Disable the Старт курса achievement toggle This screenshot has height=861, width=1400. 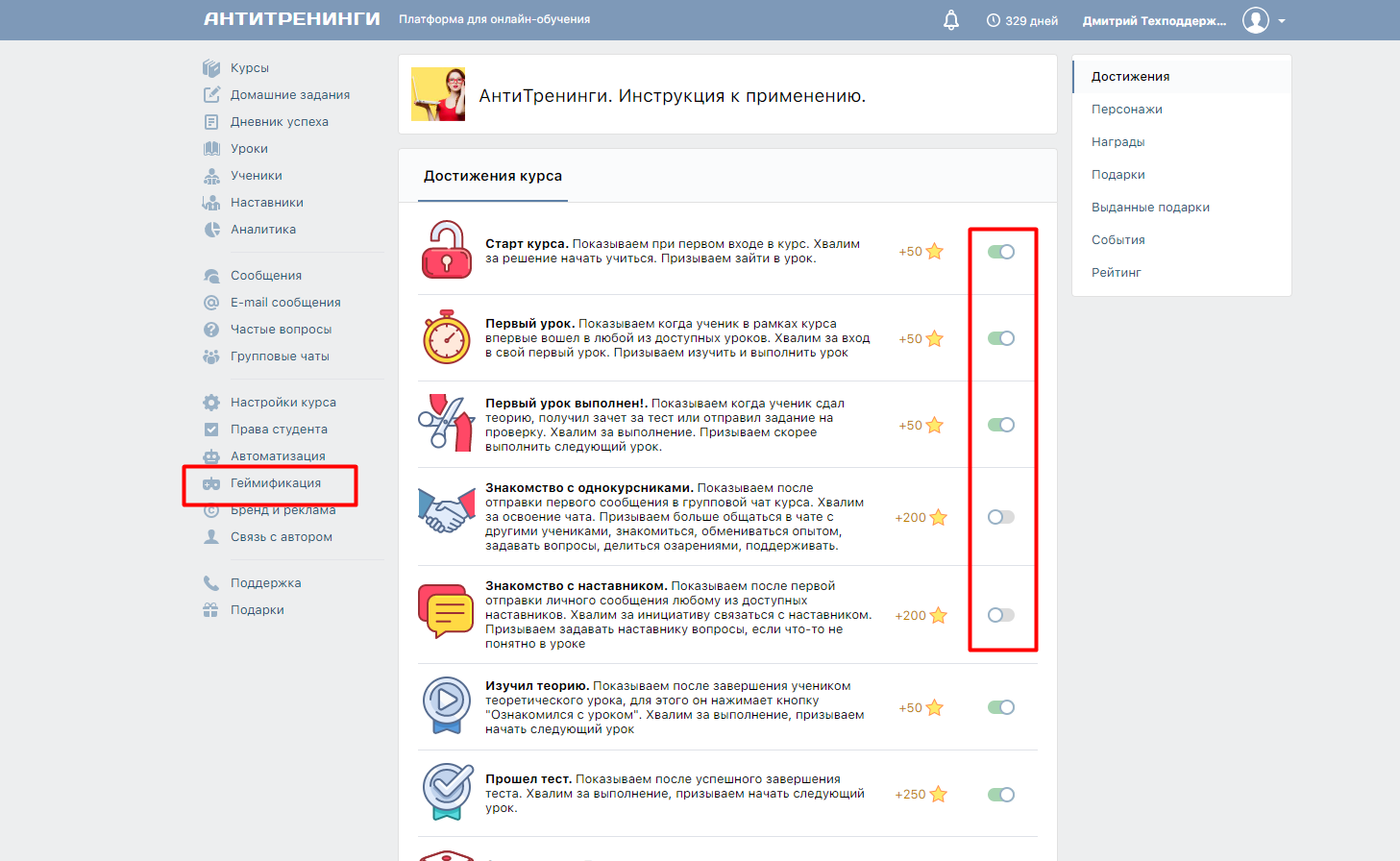[x=1001, y=252]
